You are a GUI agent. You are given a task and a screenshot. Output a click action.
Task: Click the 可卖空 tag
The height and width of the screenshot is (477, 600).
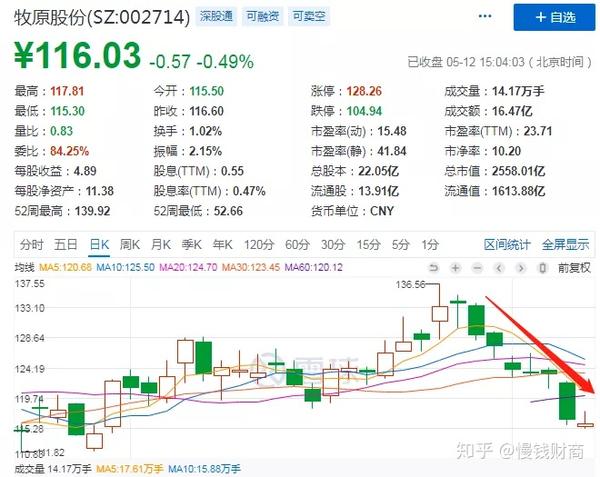click(x=309, y=16)
